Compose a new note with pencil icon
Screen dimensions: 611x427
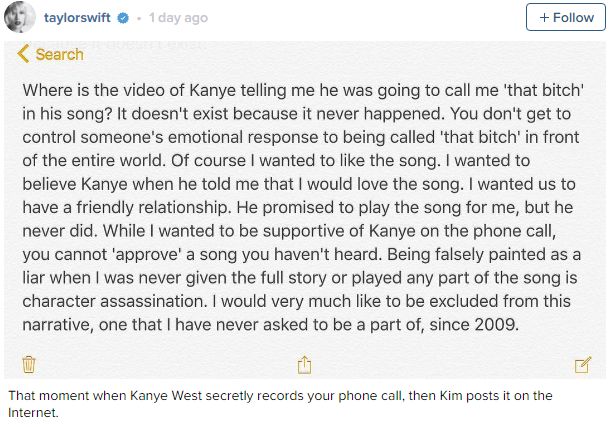click(x=583, y=365)
